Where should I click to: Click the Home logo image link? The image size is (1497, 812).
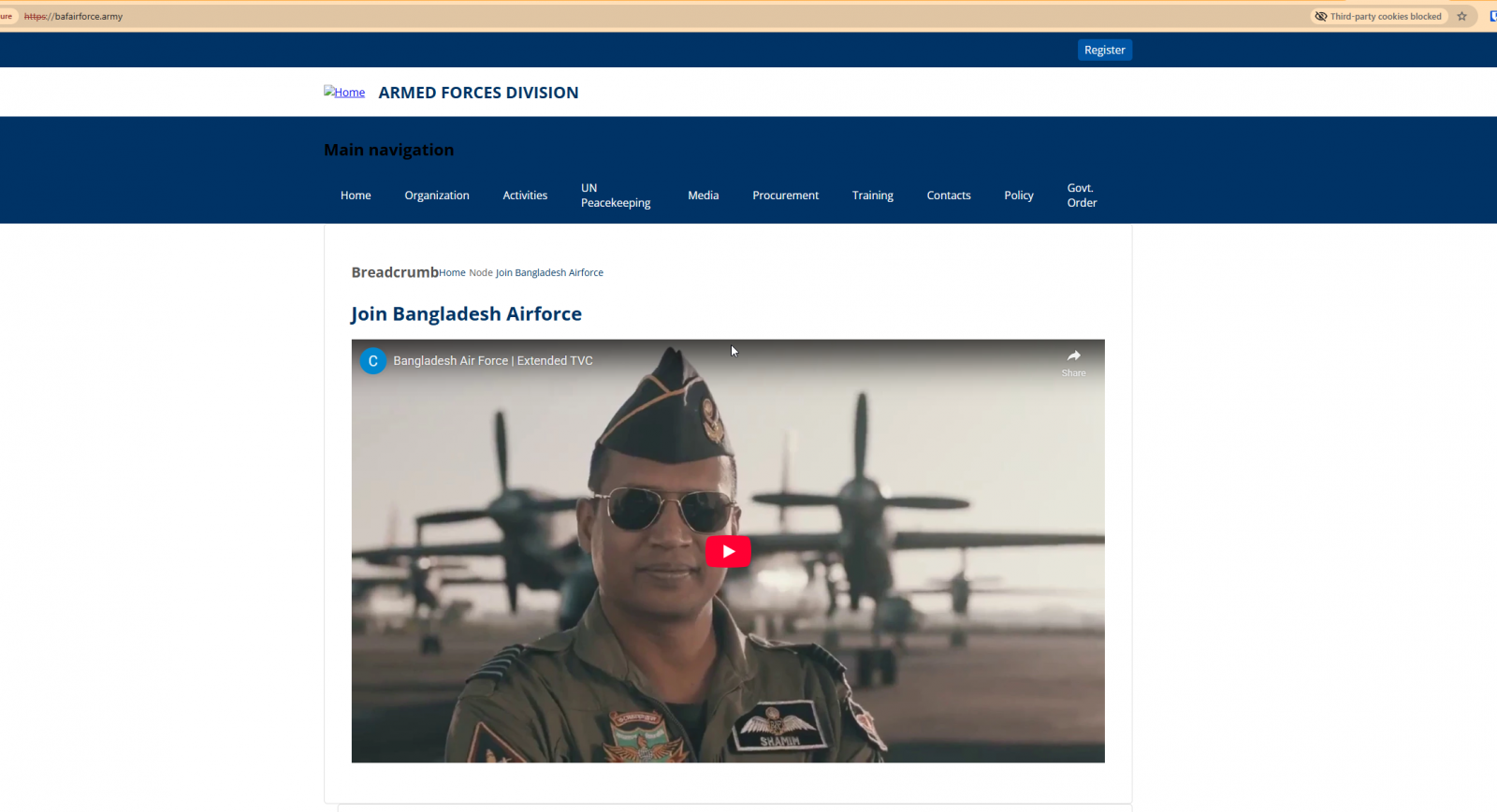tap(344, 92)
